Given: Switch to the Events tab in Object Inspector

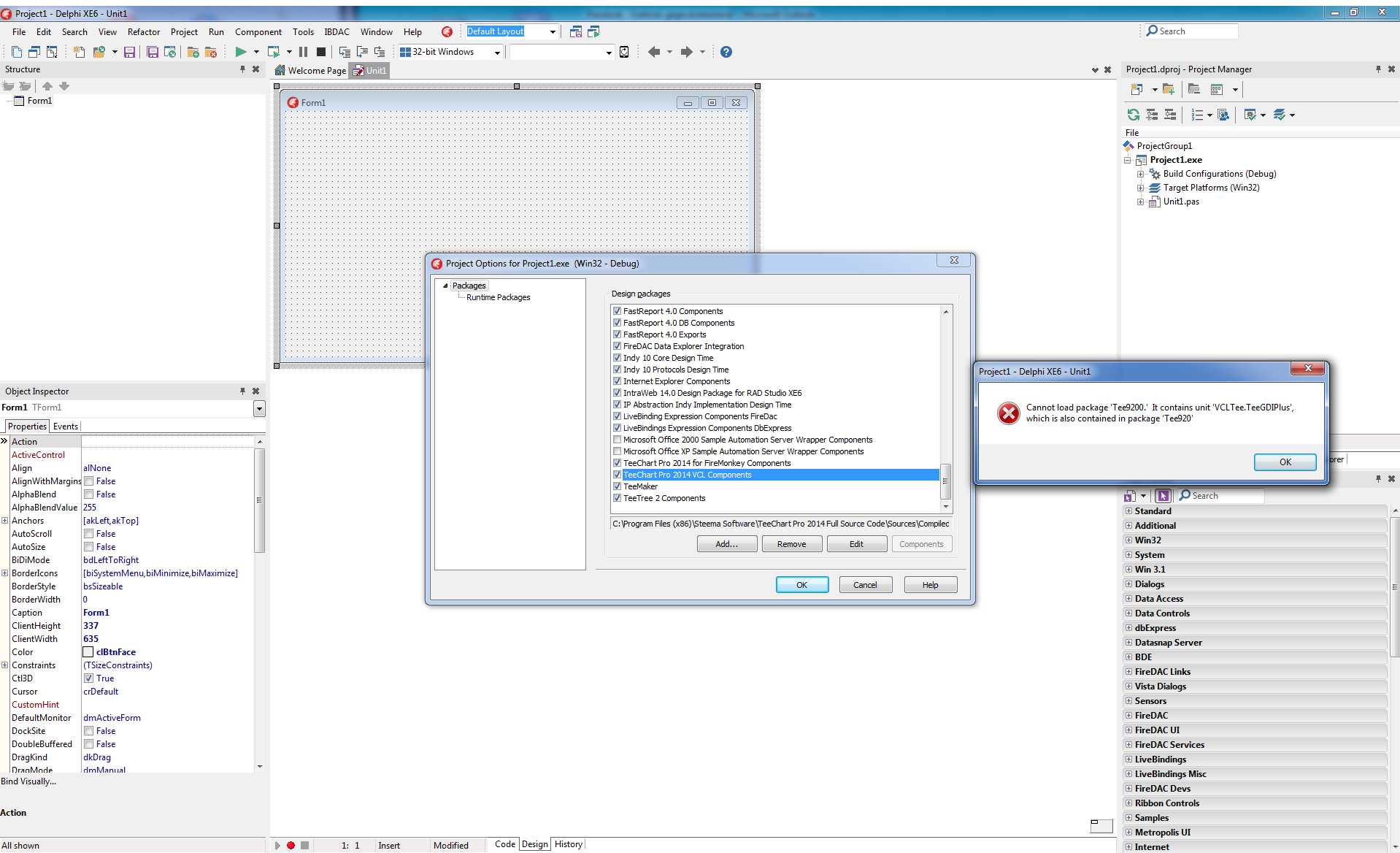Looking at the screenshot, I should [66, 426].
